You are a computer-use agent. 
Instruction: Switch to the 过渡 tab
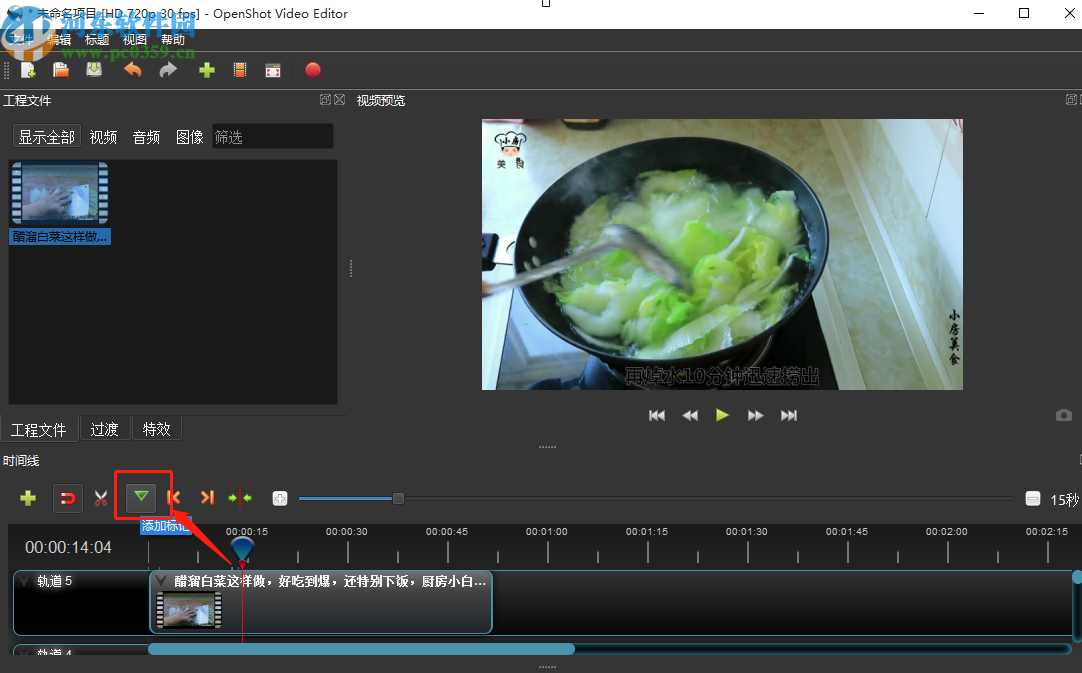(104, 429)
